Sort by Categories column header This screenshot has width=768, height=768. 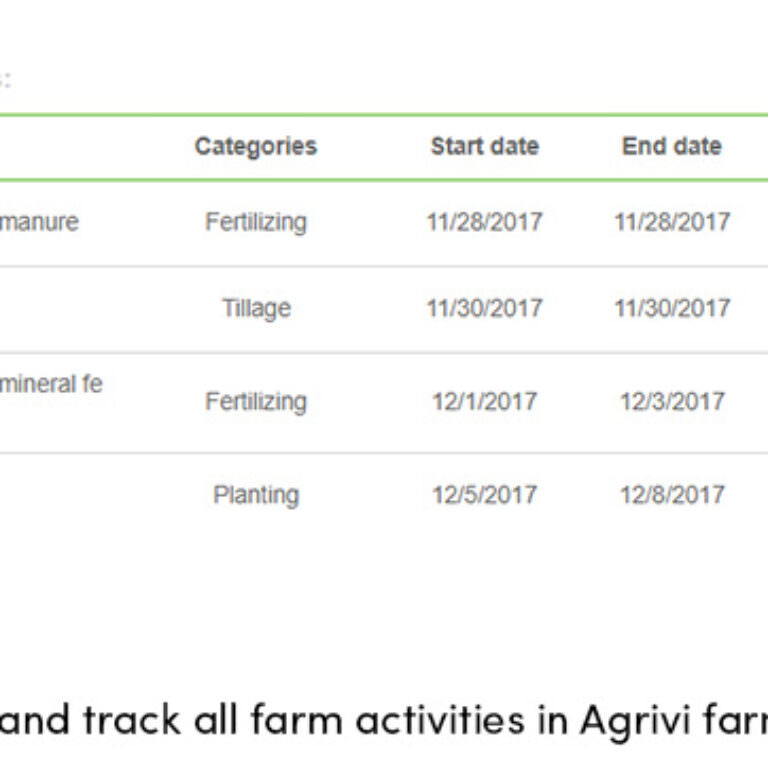(x=256, y=146)
